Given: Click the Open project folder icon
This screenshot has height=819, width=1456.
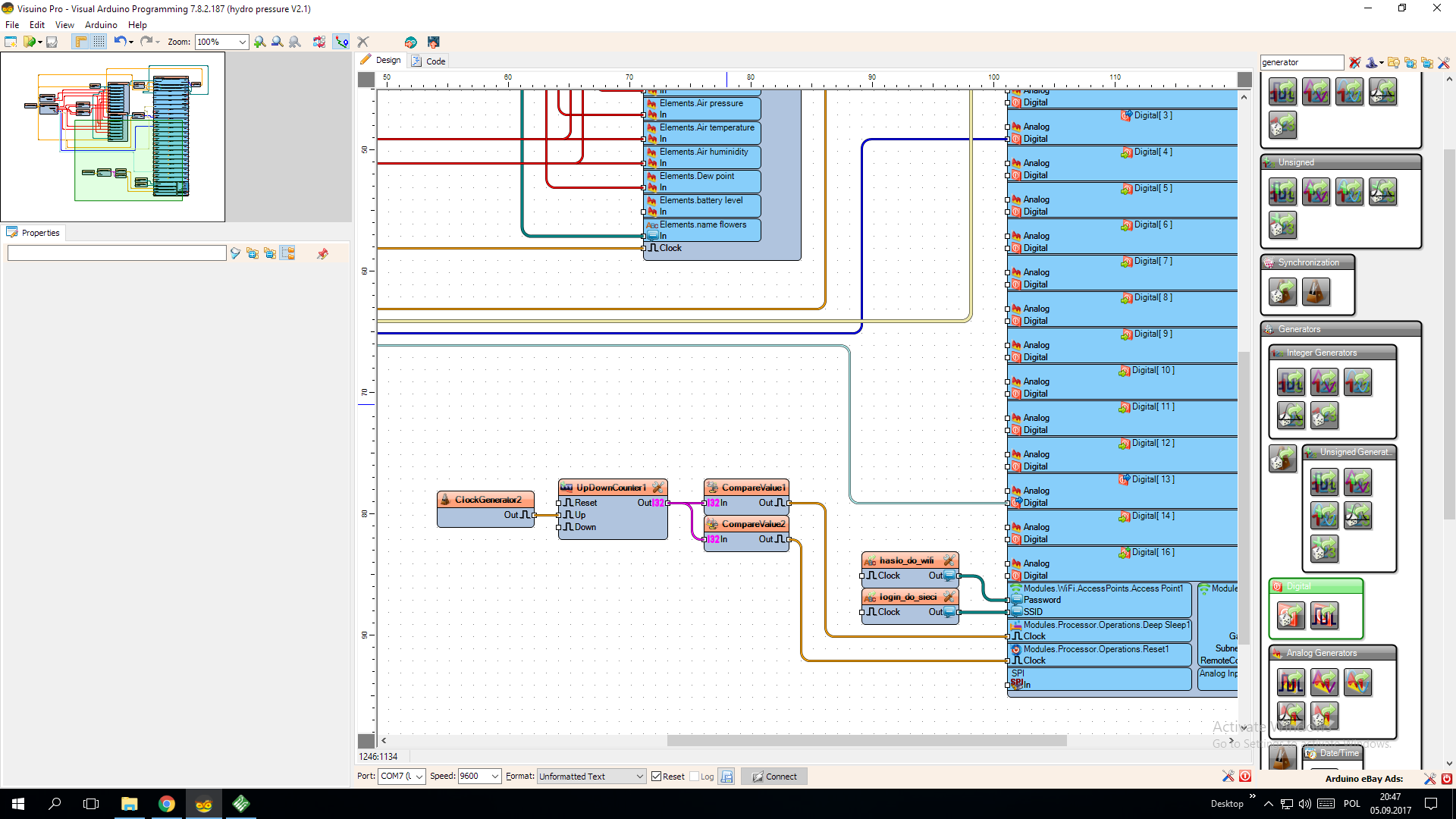Looking at the screenshot, I should (30, 42).
